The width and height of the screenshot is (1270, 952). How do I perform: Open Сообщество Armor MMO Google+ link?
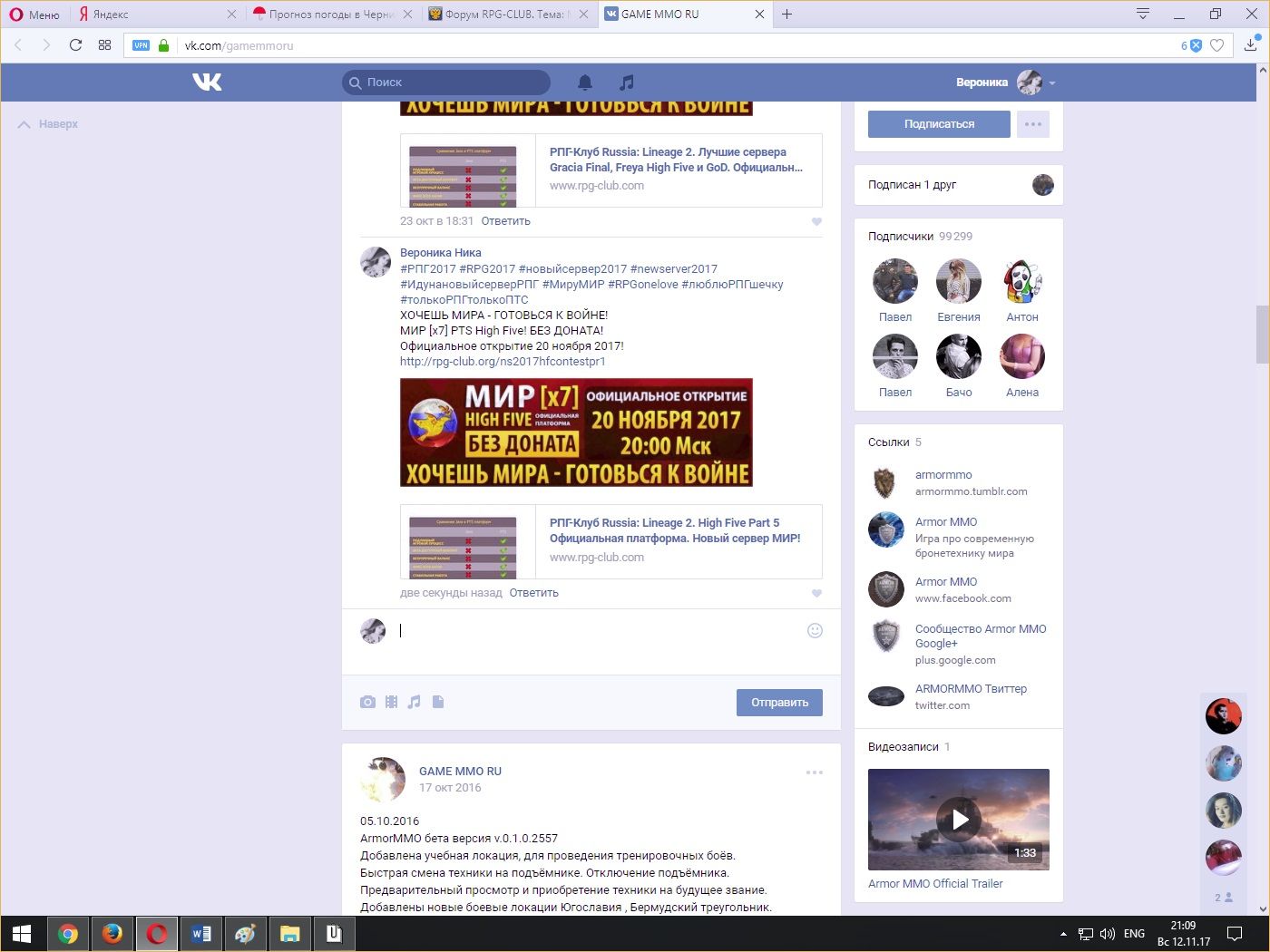[981, 636]
